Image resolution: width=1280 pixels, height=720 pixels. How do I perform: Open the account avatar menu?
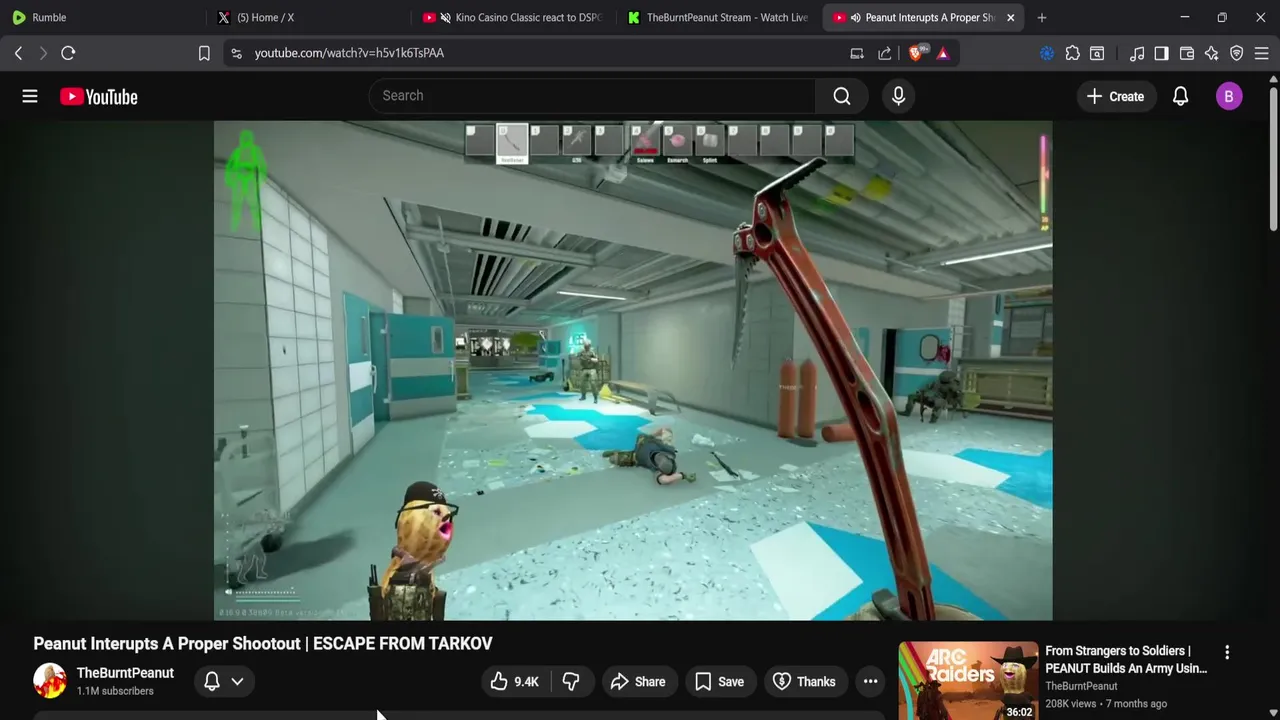(x=1229, y=96)
